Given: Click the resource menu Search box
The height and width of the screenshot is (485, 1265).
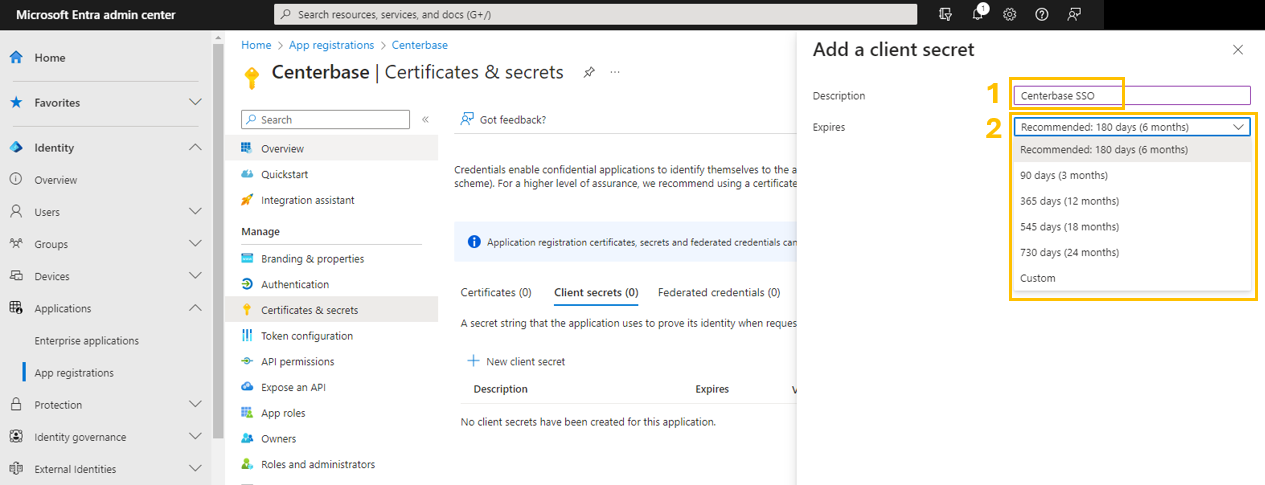Looking at the screenshot, I should [325, 119].
